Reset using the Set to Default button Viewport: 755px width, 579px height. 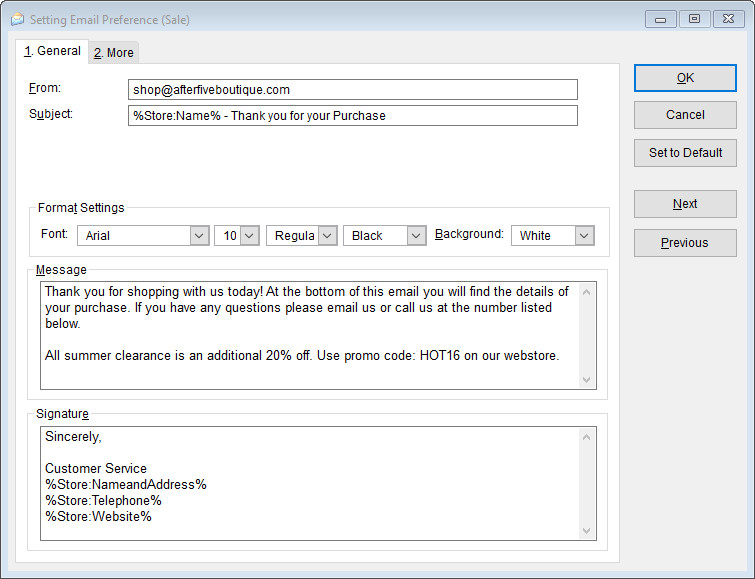[x=685, y=153]
